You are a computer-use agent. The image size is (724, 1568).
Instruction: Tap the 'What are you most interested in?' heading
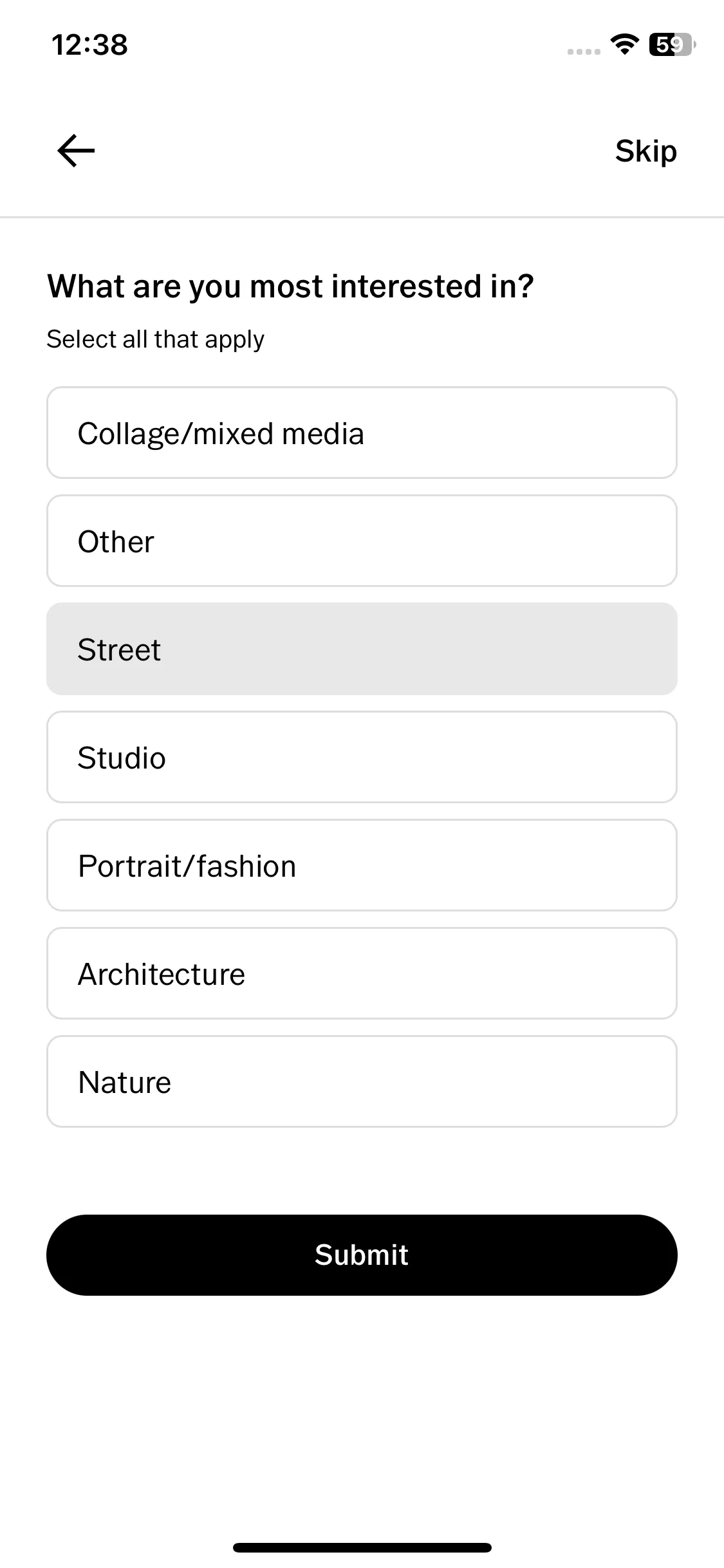[x=291, y=286]
